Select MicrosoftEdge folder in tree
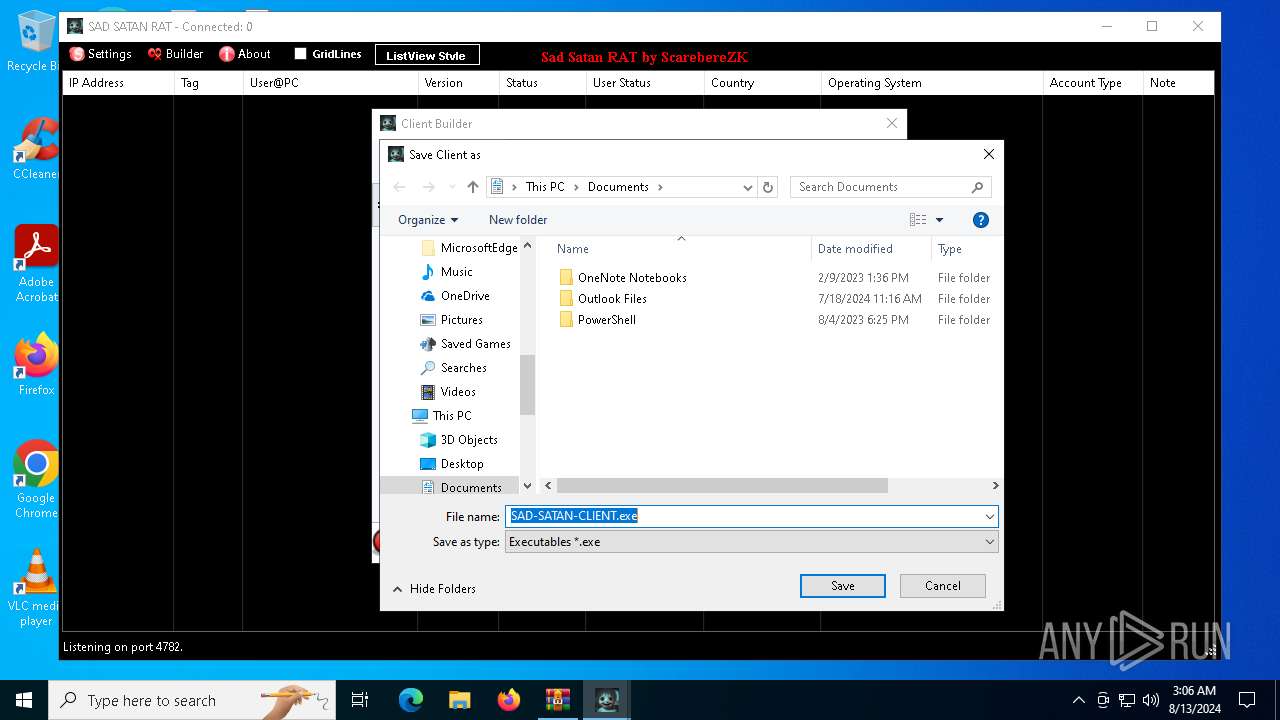This screenshot has height=720, width=1280. pos(470,248)
